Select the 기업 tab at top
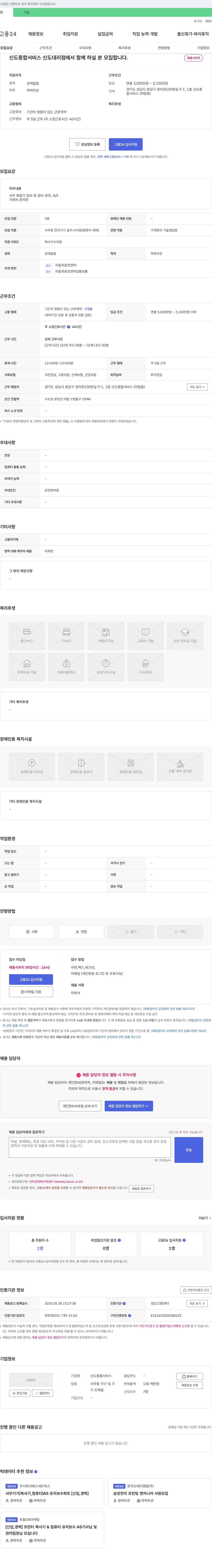The image size is (212, 1568). click(x=26, y=12)
